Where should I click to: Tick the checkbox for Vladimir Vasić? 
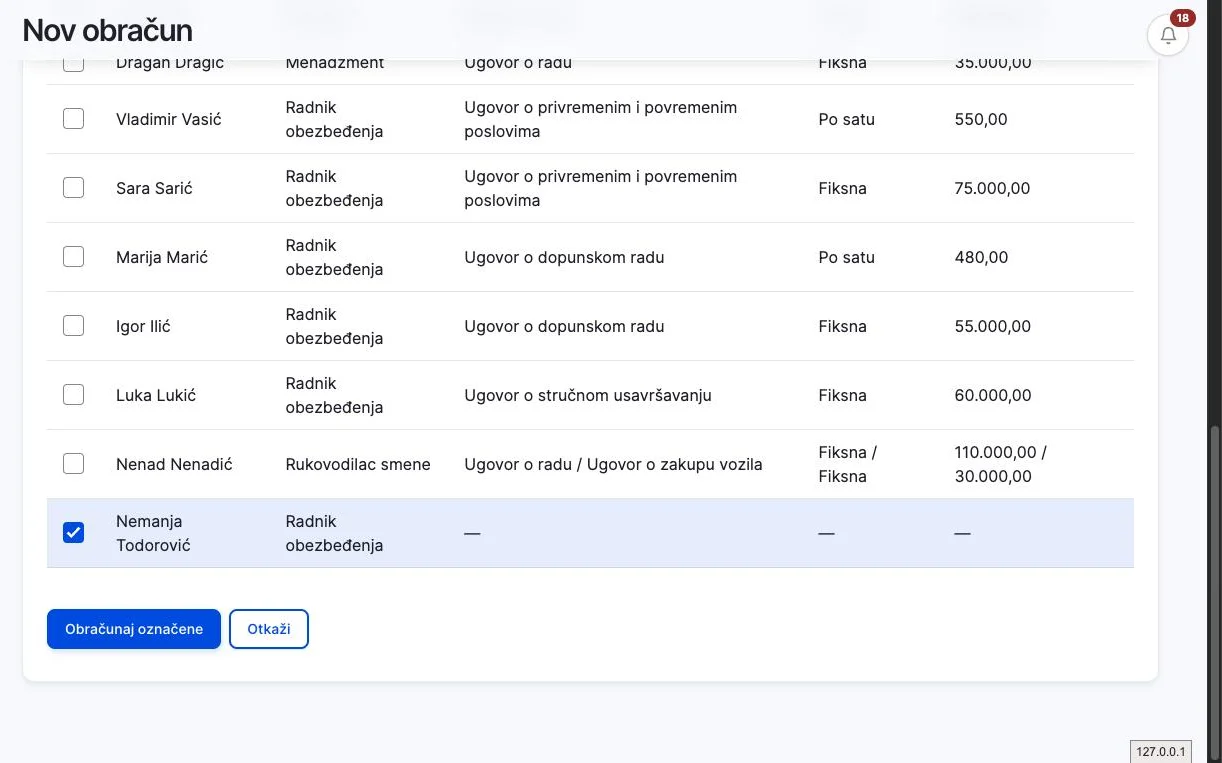point(73,119)
